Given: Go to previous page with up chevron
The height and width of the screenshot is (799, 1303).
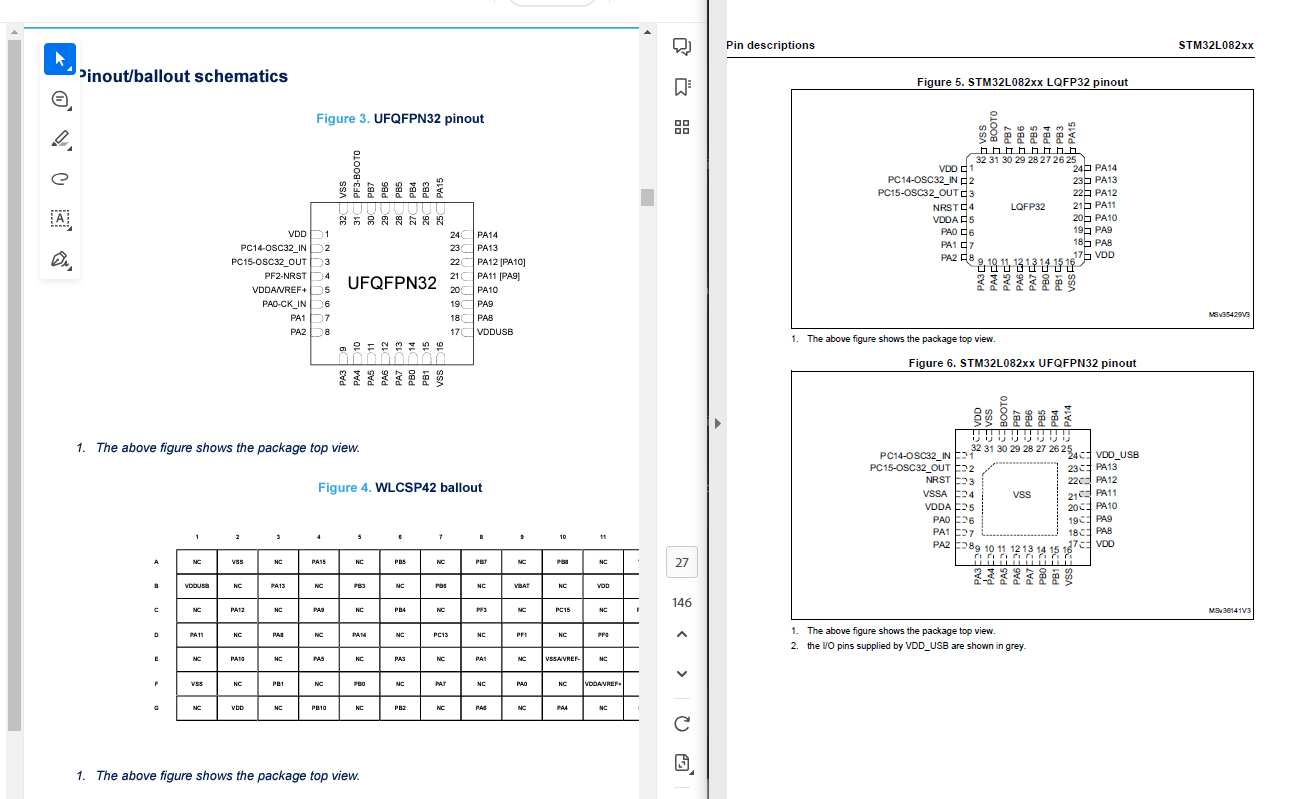Looking at the screenshot, I should (x=681, y=634).
